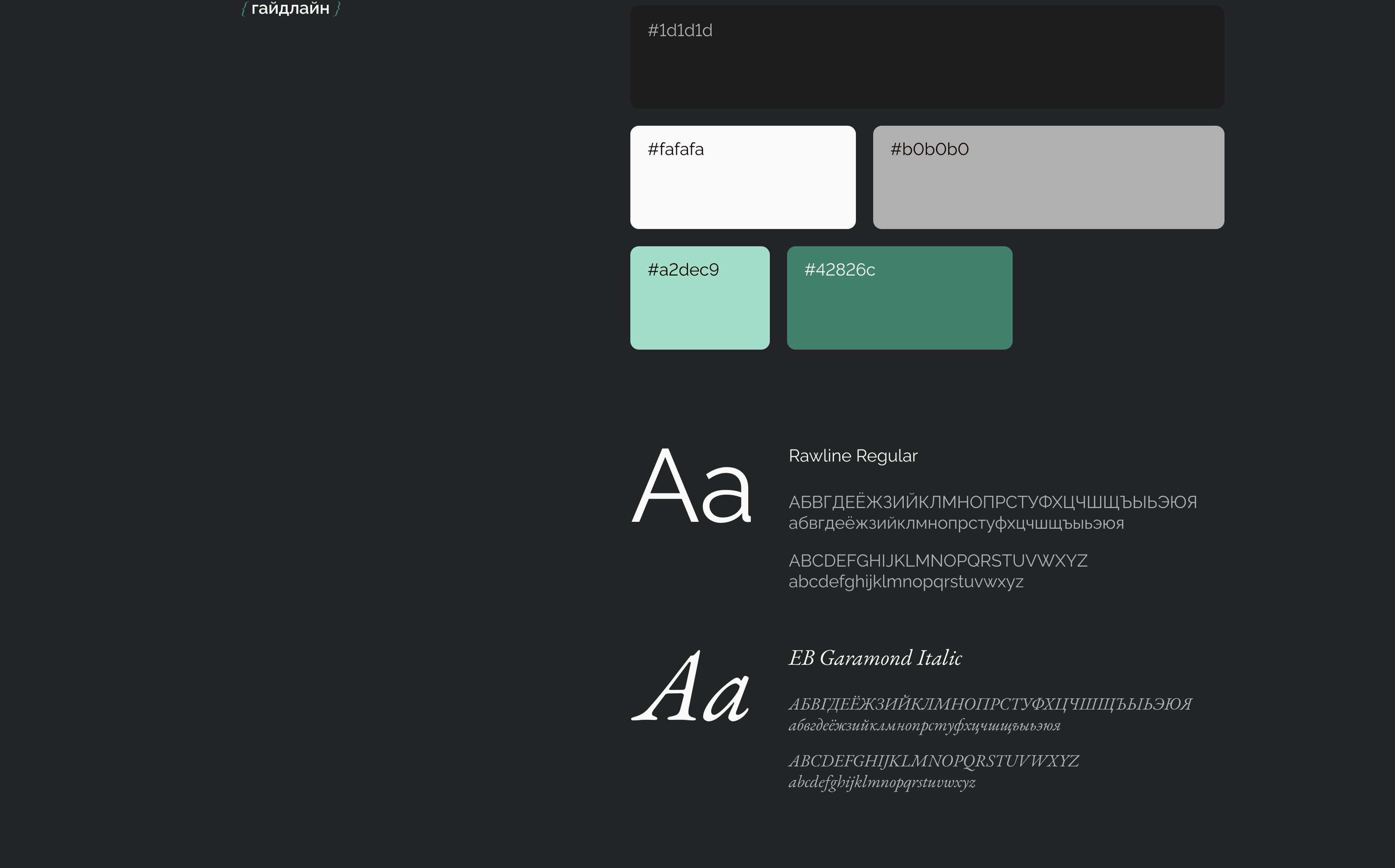The image size is (1395, 868).
Task: Click the #b0b0b0 hex code label
Action: pyautogui.click(x=929, y=149)
